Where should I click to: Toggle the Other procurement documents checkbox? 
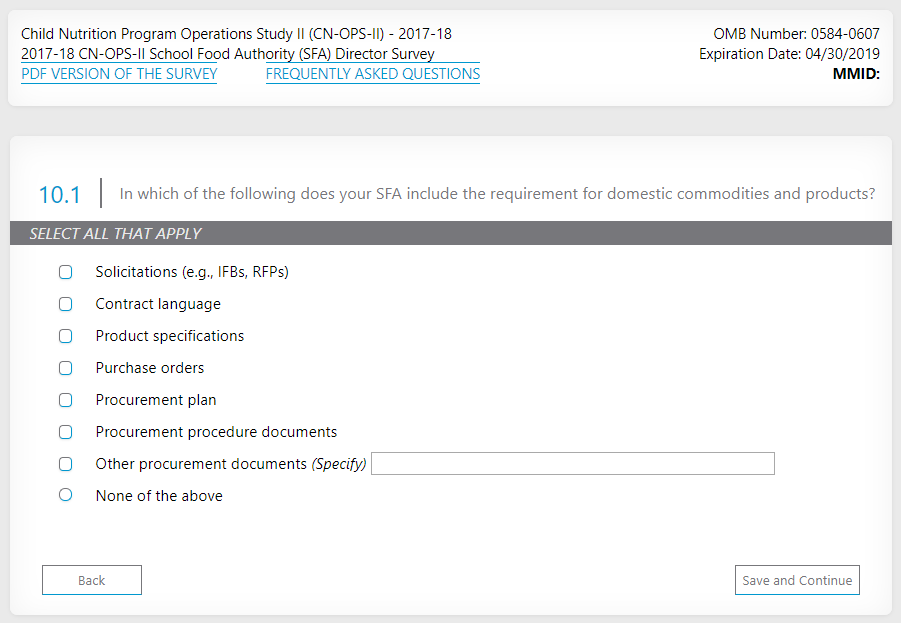pos(66,464)
